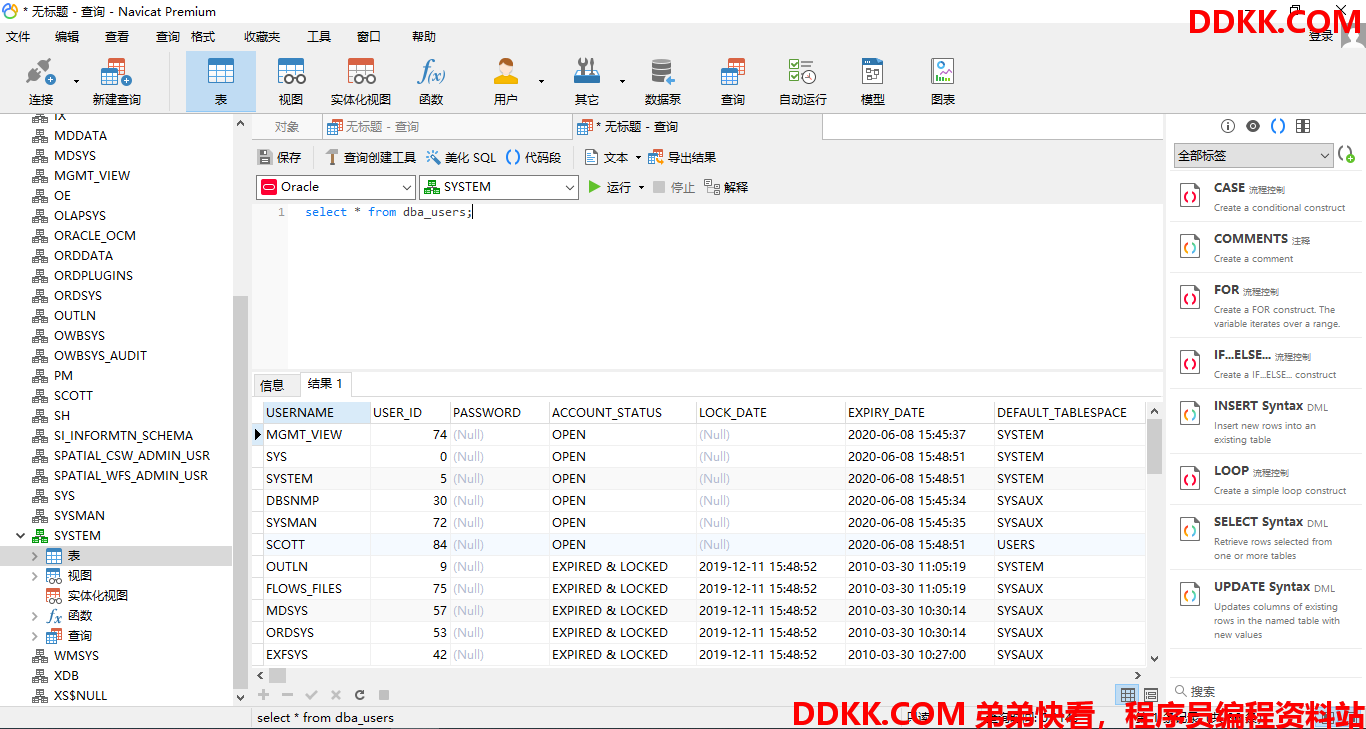1366x729 pixels.
Task: Click the 解释 (Explain) button
Action: (726, 187)
